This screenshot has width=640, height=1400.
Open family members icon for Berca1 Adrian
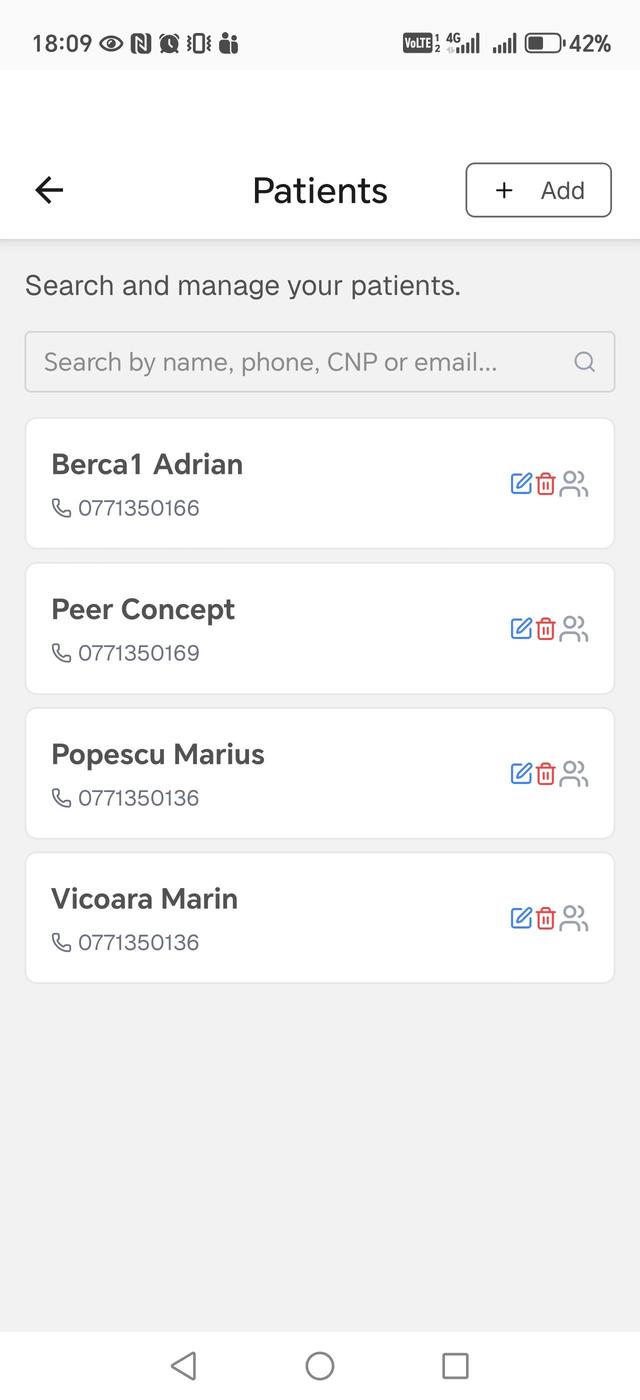click(x=574, y=484)
